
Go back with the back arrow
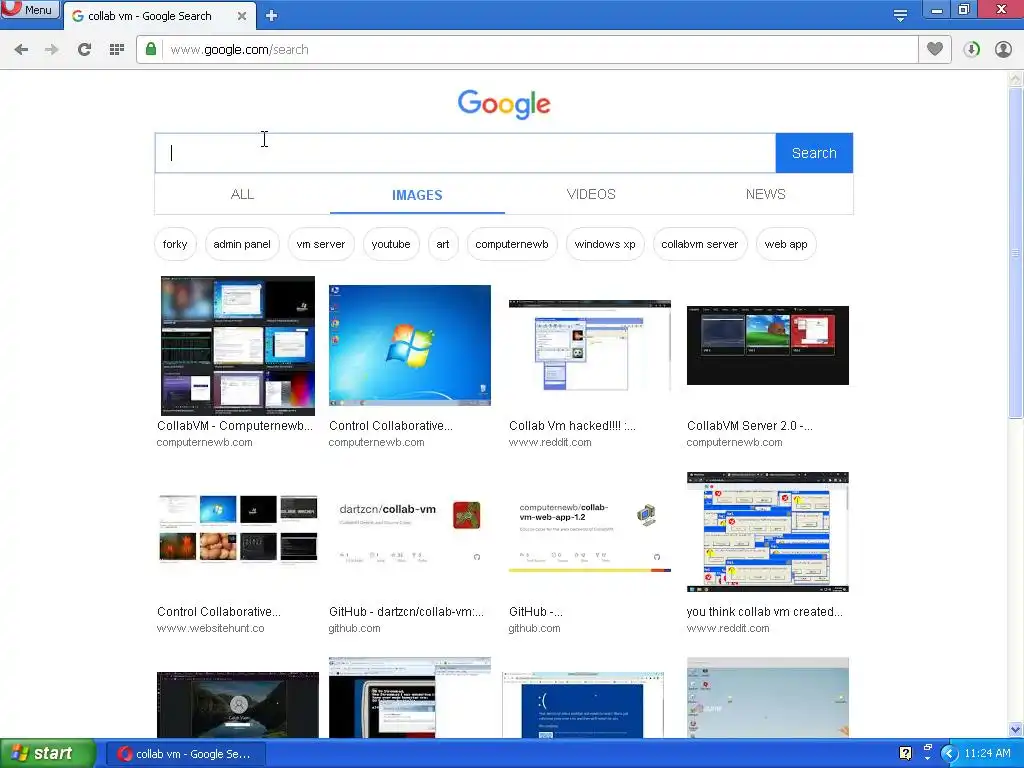21,50
